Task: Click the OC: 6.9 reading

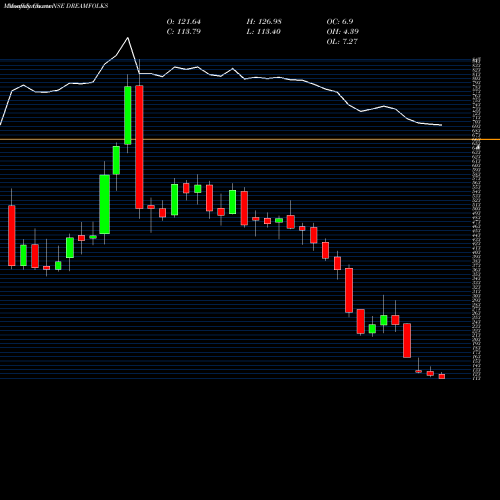Action: click(340, 21)
